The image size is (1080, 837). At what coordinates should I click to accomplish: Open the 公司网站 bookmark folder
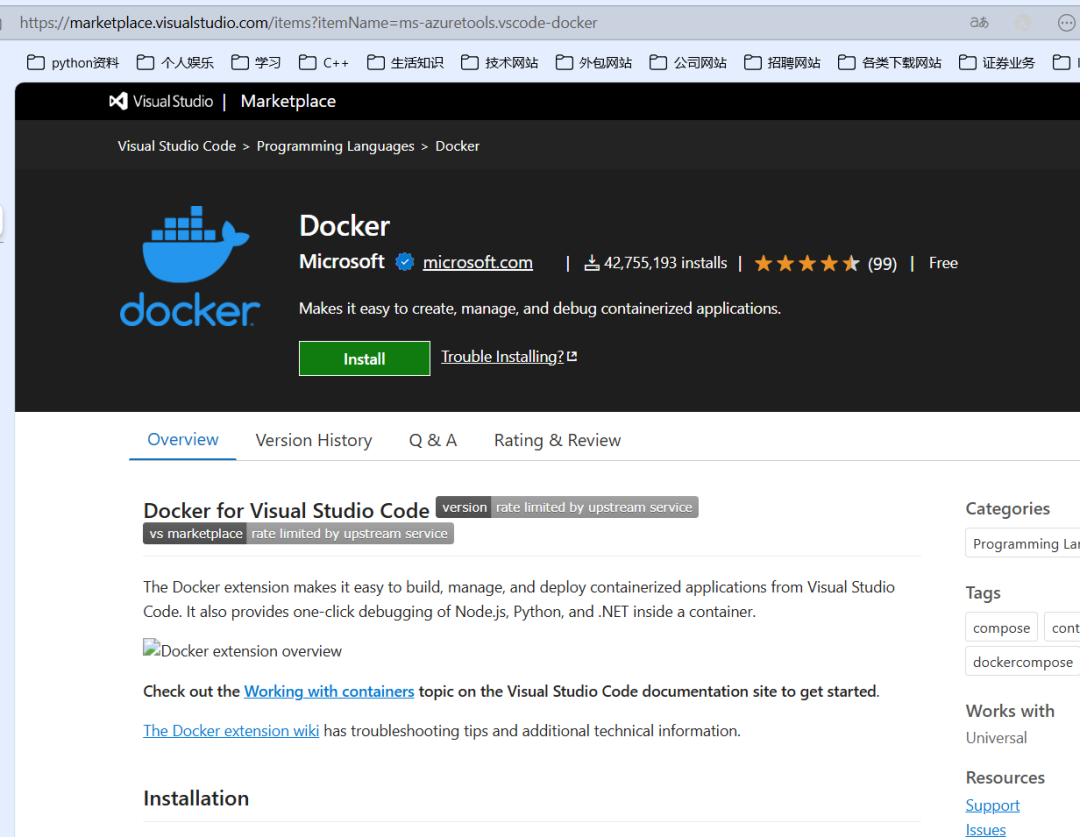point(688,63)
